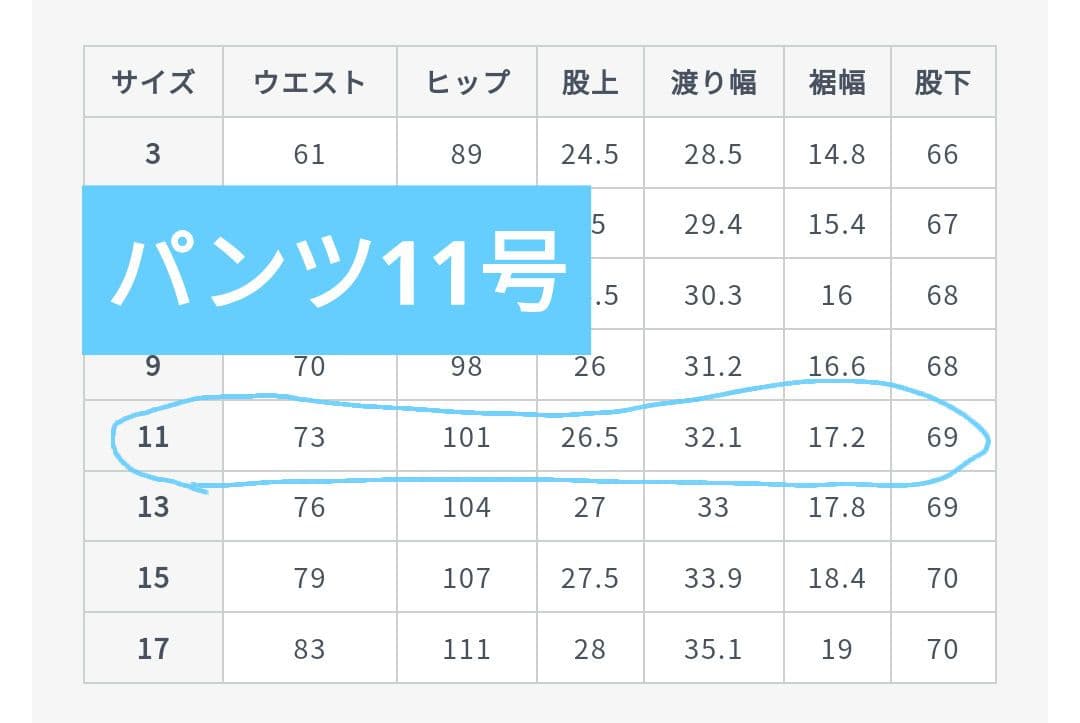
Task: Click the 17.2 hem width cell
Action: [x=837, y=437]
